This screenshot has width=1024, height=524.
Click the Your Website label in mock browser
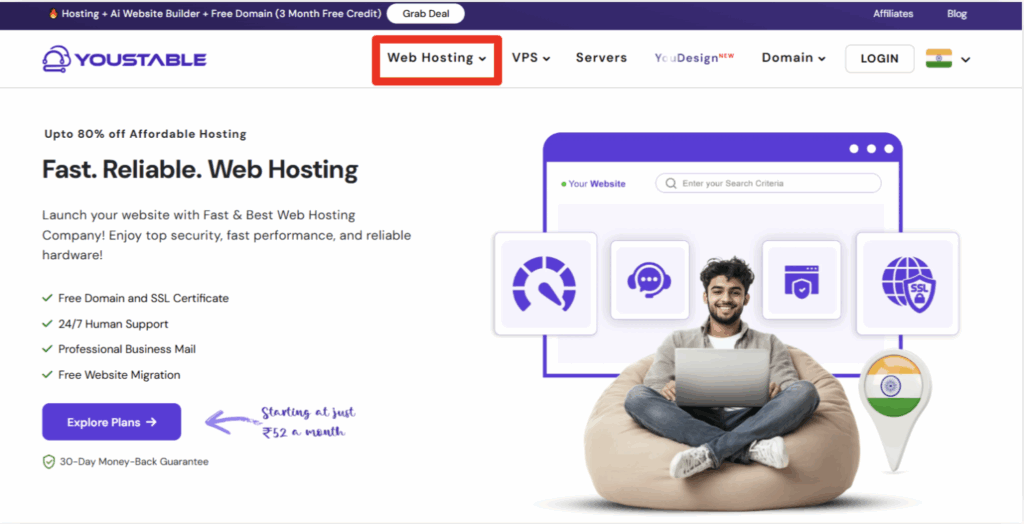pos(593,184)
